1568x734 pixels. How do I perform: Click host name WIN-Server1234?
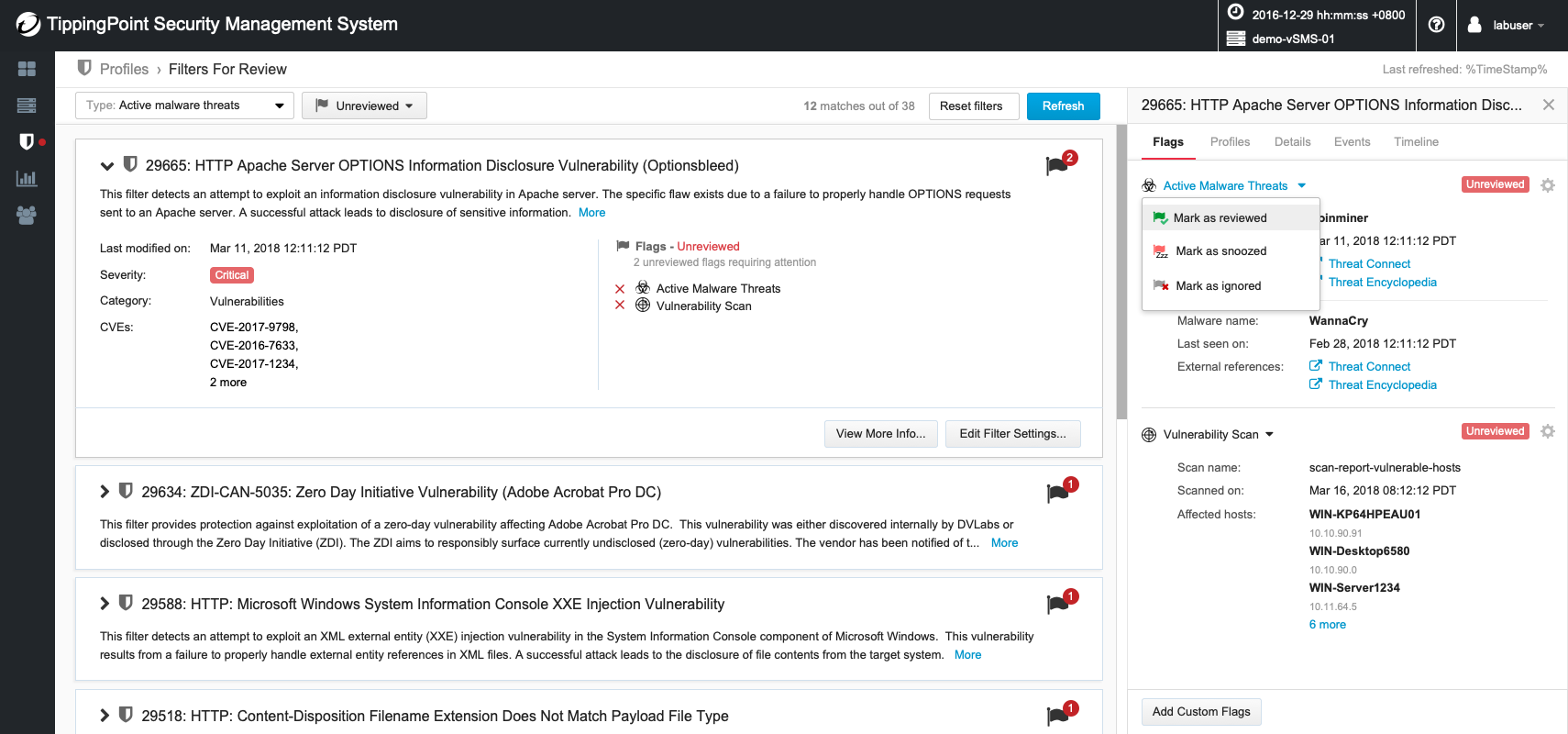pyautogui.click(x=1354, y=588)
